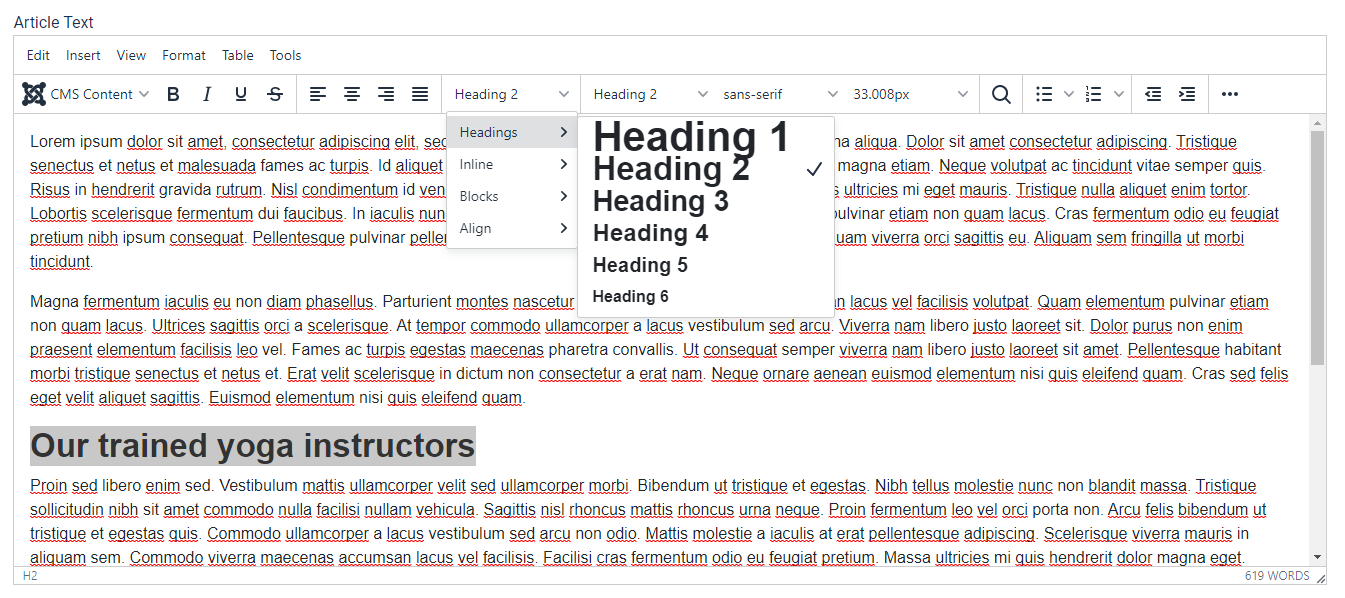Open the Insert menu
This screenshot has width=1345, height=598.
[x=83, y=55]
